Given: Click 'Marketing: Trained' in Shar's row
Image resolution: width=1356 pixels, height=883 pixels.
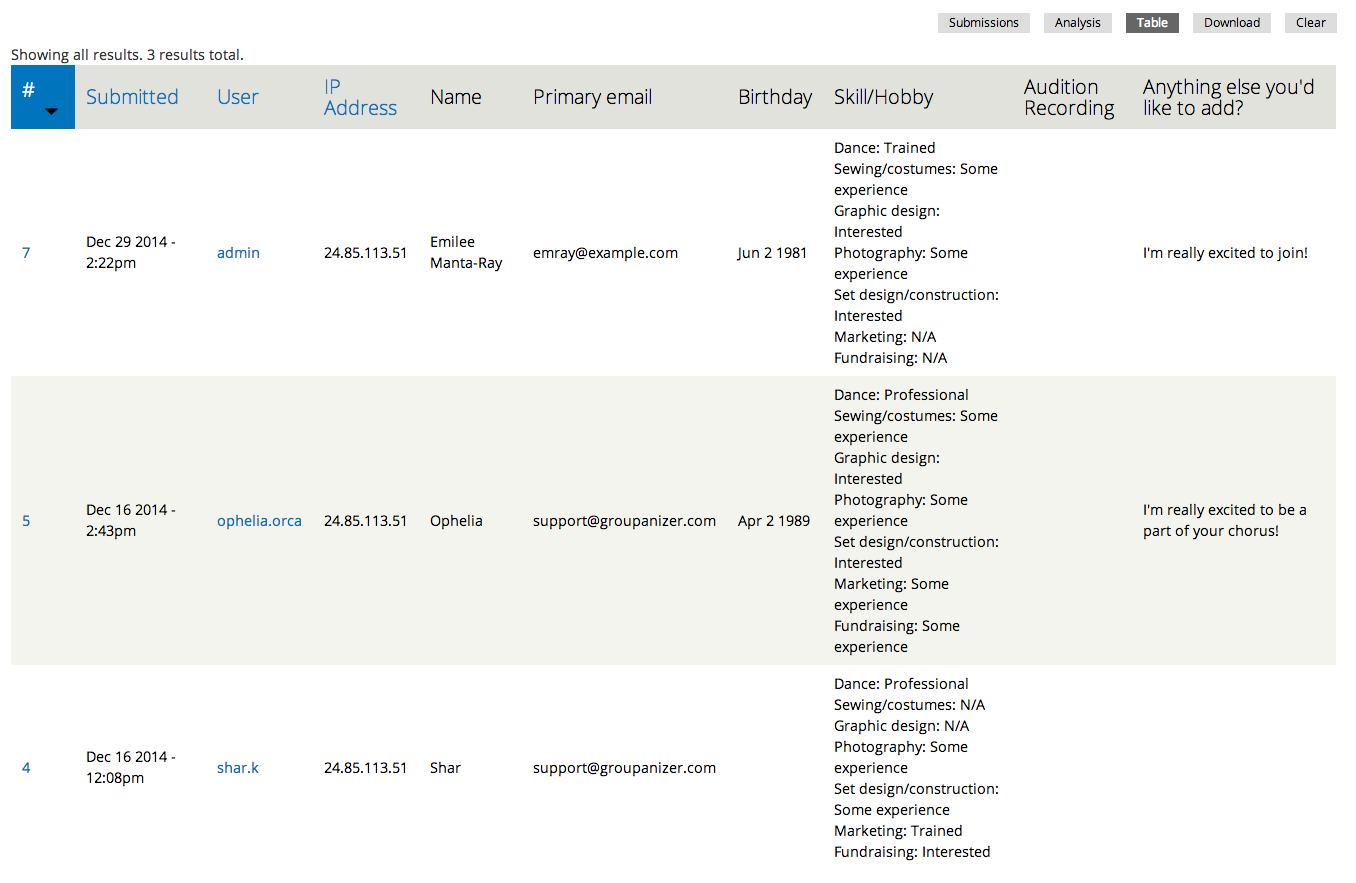Looking at the screenshot, I should [898, 831].
